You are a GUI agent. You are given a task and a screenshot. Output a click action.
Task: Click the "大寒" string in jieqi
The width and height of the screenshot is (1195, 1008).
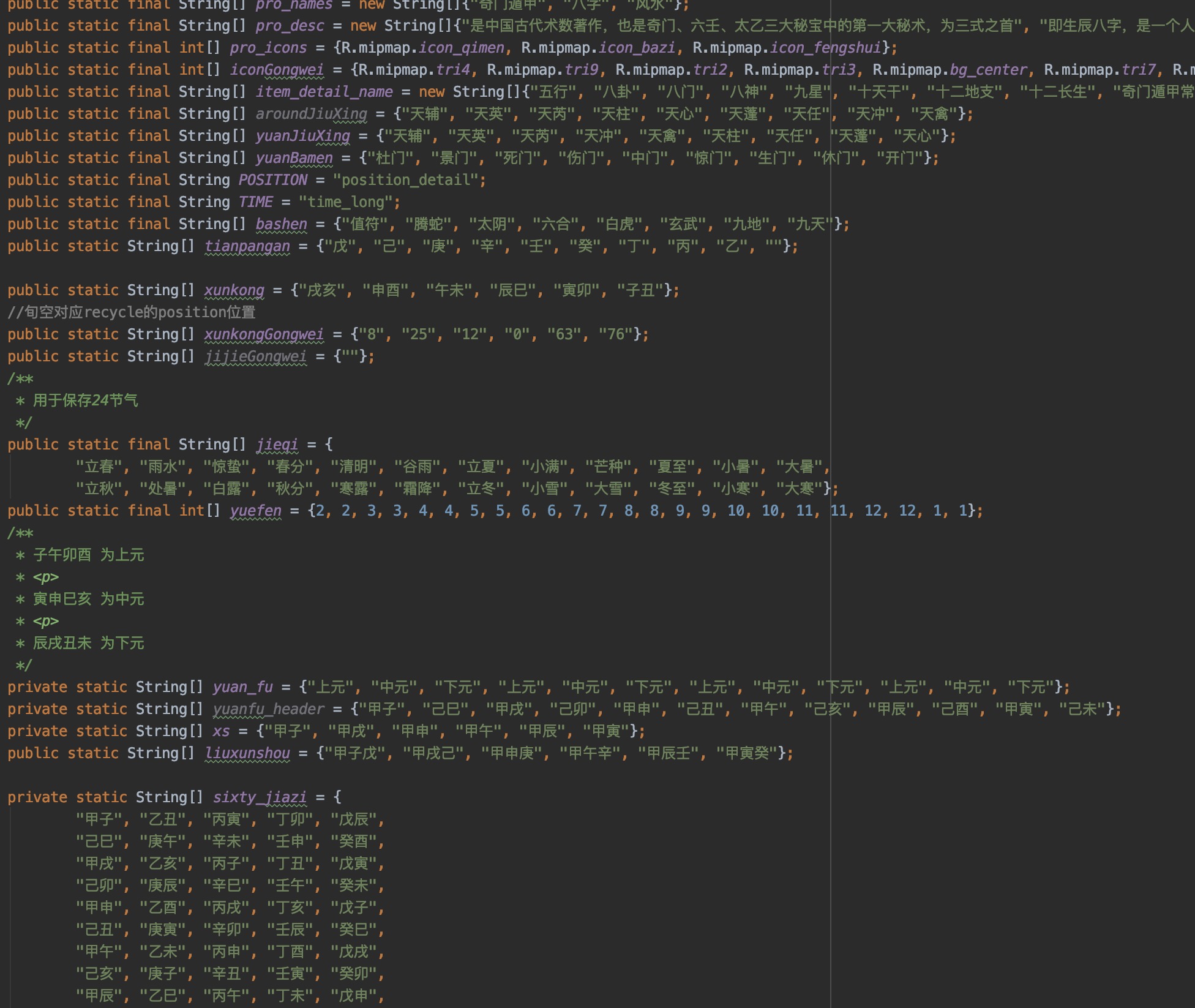[800, 489]
